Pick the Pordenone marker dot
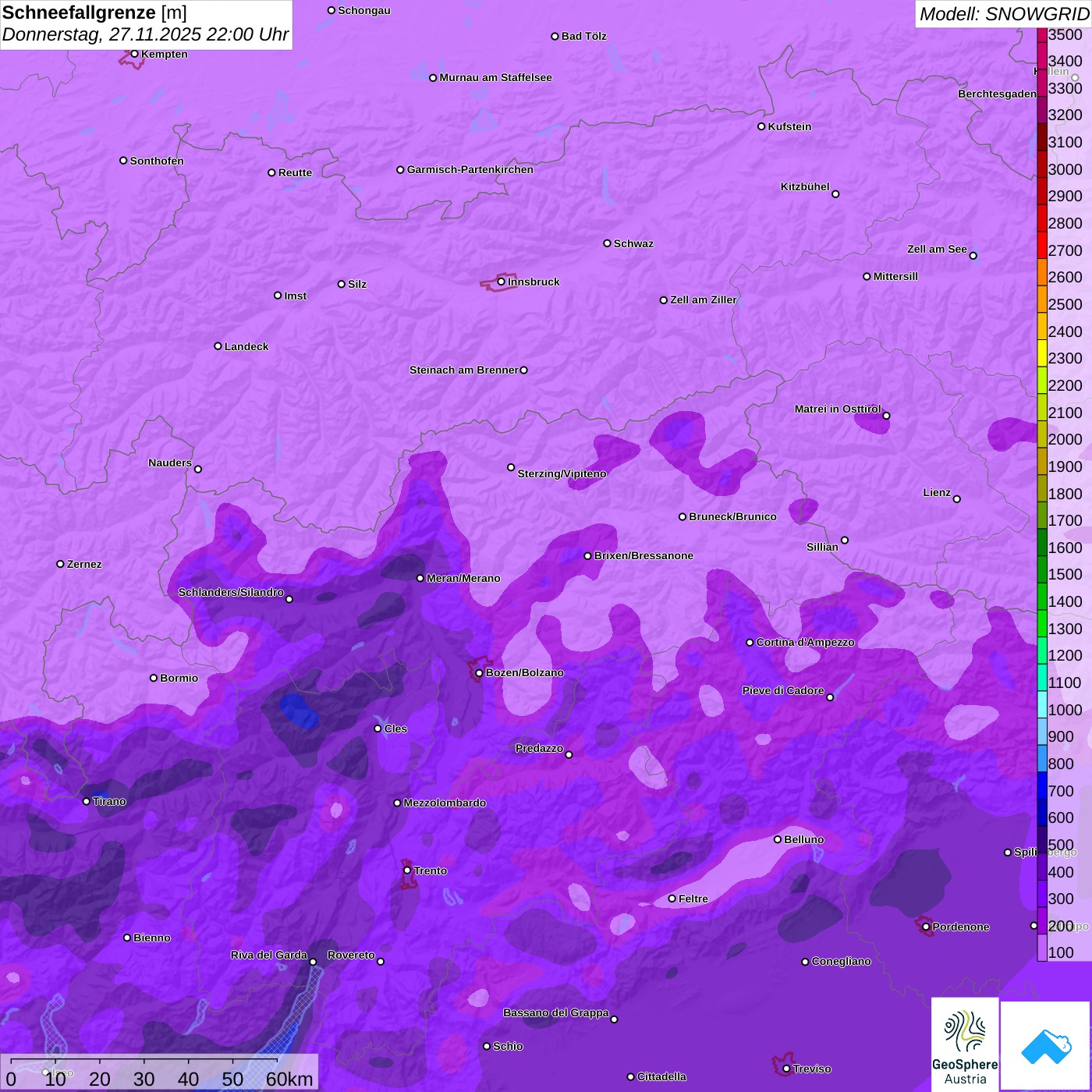 tap(926, 927)
